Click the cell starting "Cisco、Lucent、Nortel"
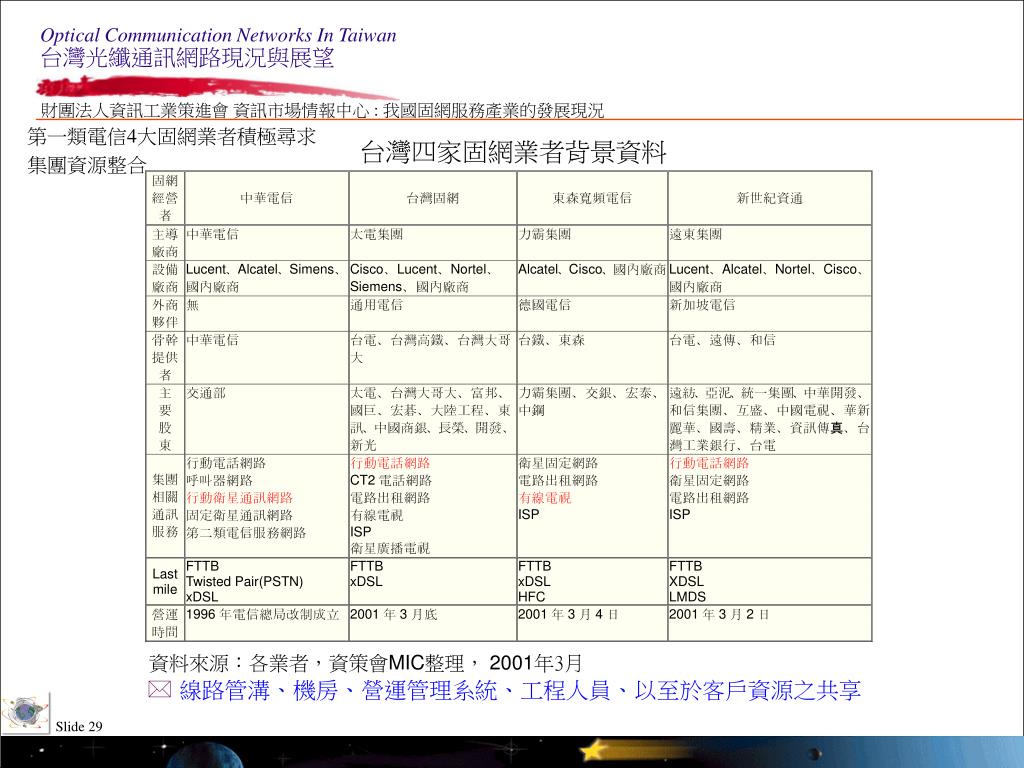 (x=432, y=278)
